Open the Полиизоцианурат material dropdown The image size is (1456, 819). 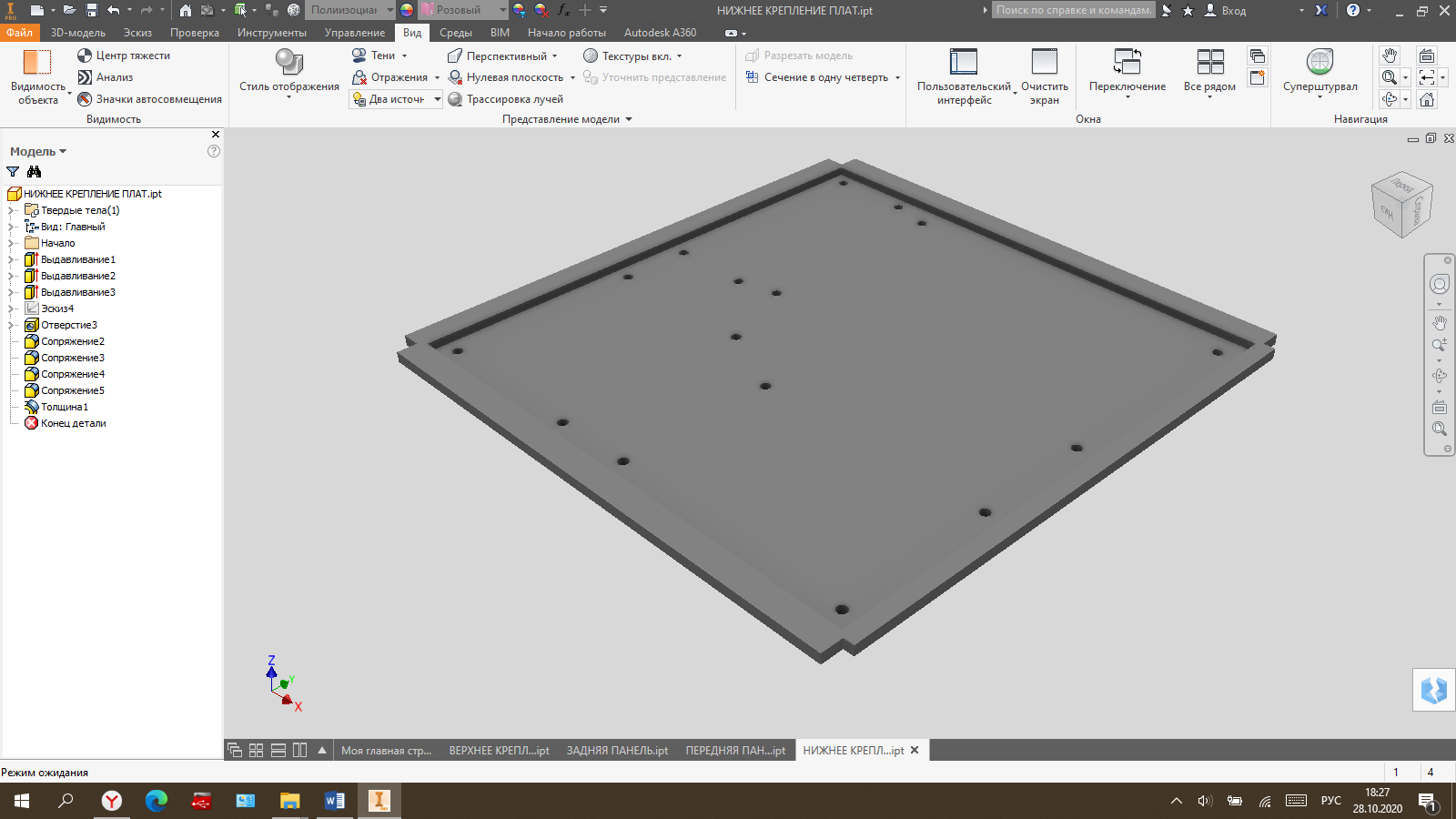point(350,10)
